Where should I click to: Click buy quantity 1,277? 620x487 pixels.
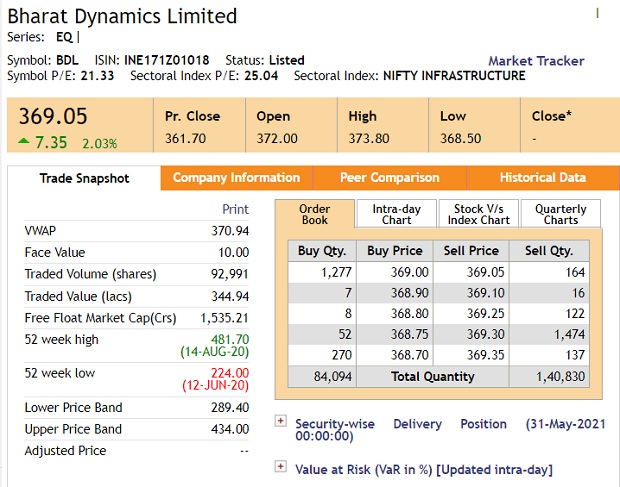pyautogui.click(x=336, y=272)
